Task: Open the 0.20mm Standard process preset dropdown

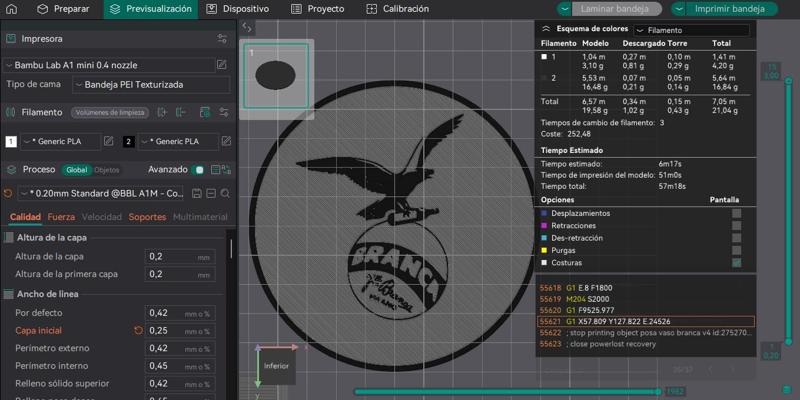Action: coord(103,193)
